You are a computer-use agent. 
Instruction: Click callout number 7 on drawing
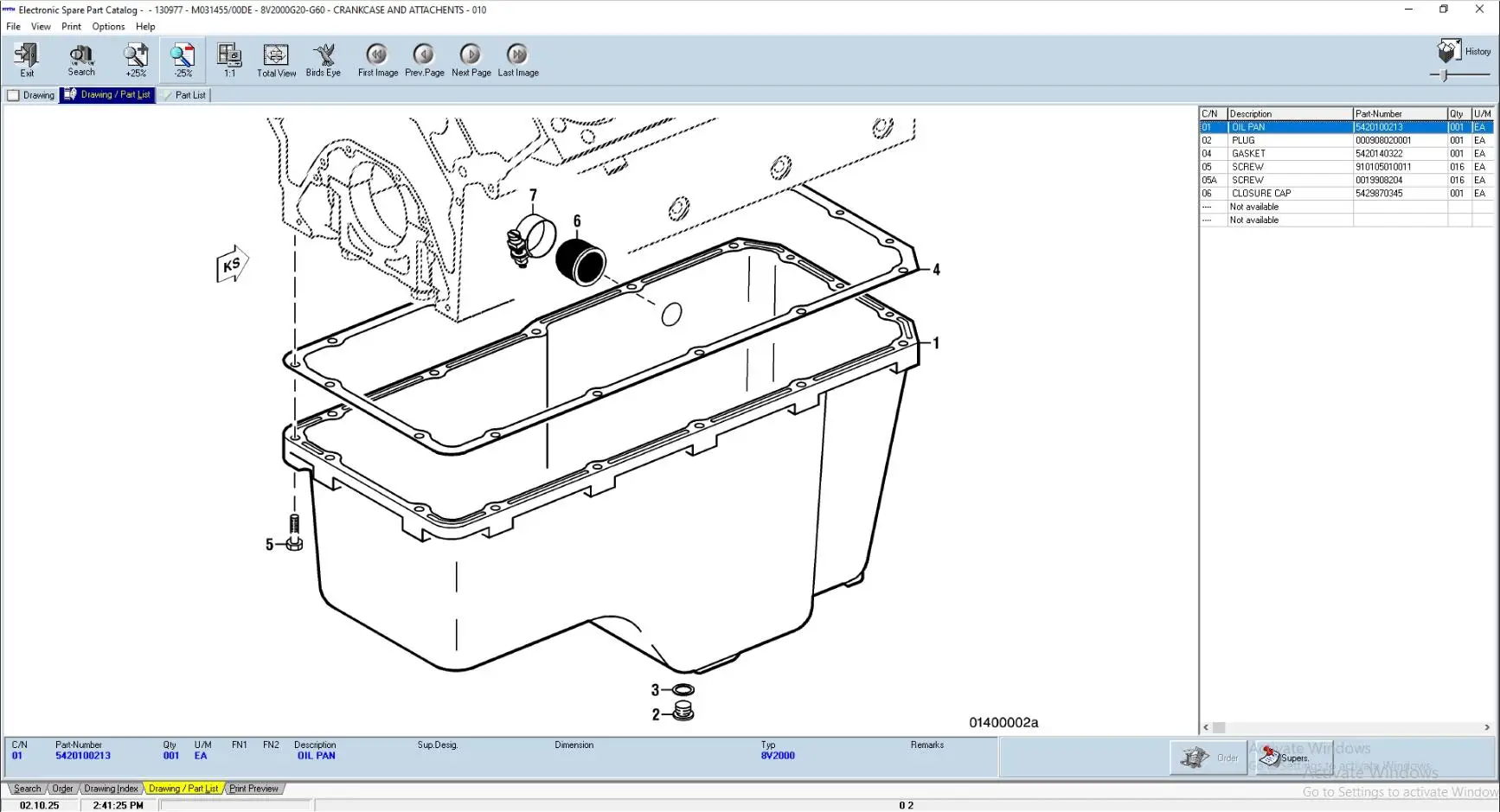coord(533,195)
